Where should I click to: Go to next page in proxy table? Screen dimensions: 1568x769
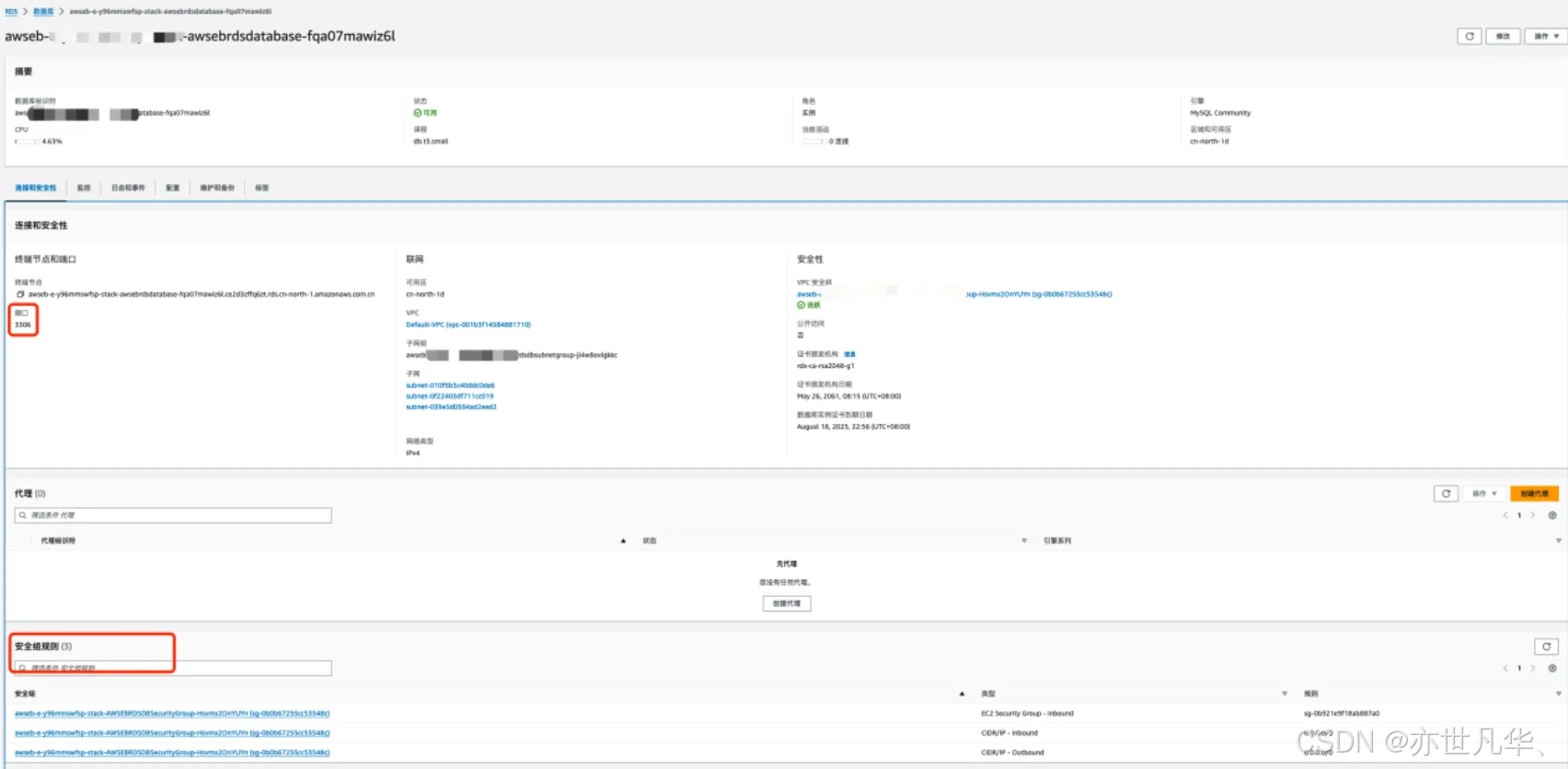(x=1532, y=515)
